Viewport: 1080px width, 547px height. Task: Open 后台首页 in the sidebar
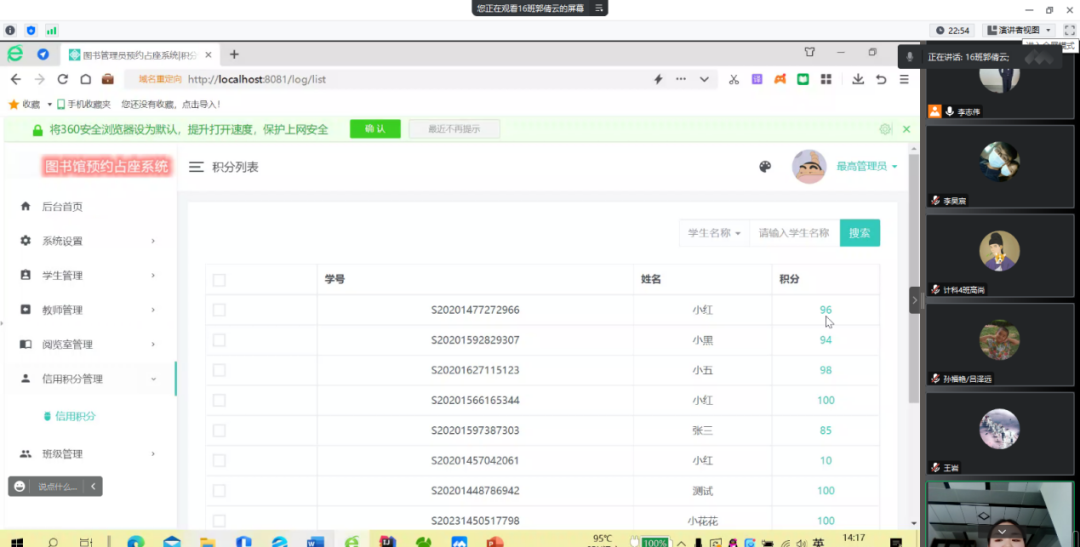point(62,207)
